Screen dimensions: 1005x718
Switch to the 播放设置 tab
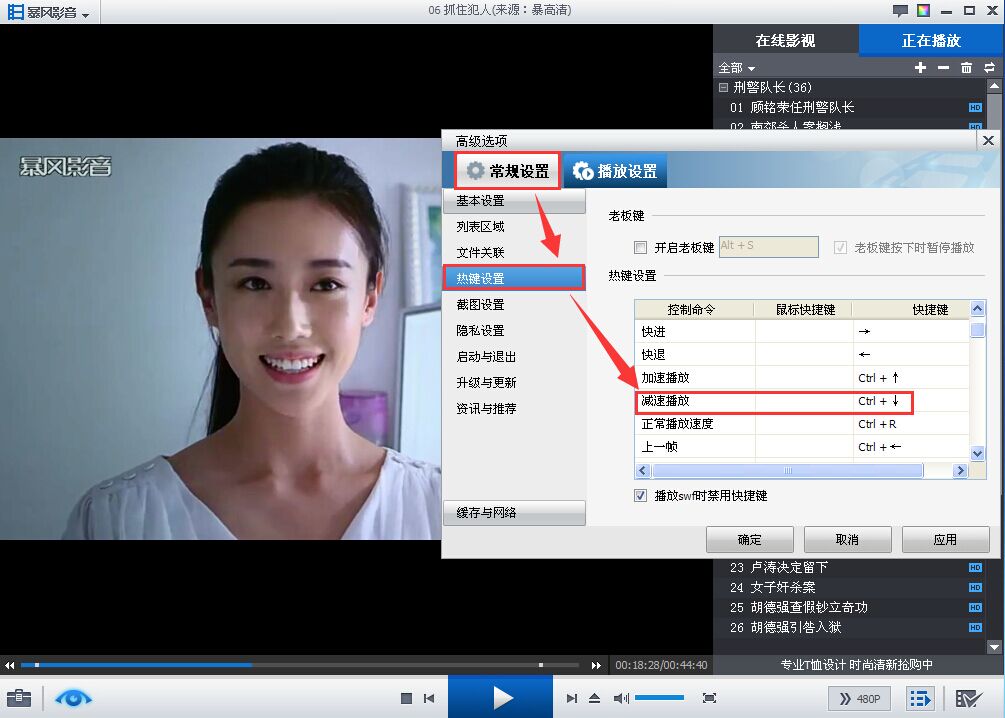(615, 171)
